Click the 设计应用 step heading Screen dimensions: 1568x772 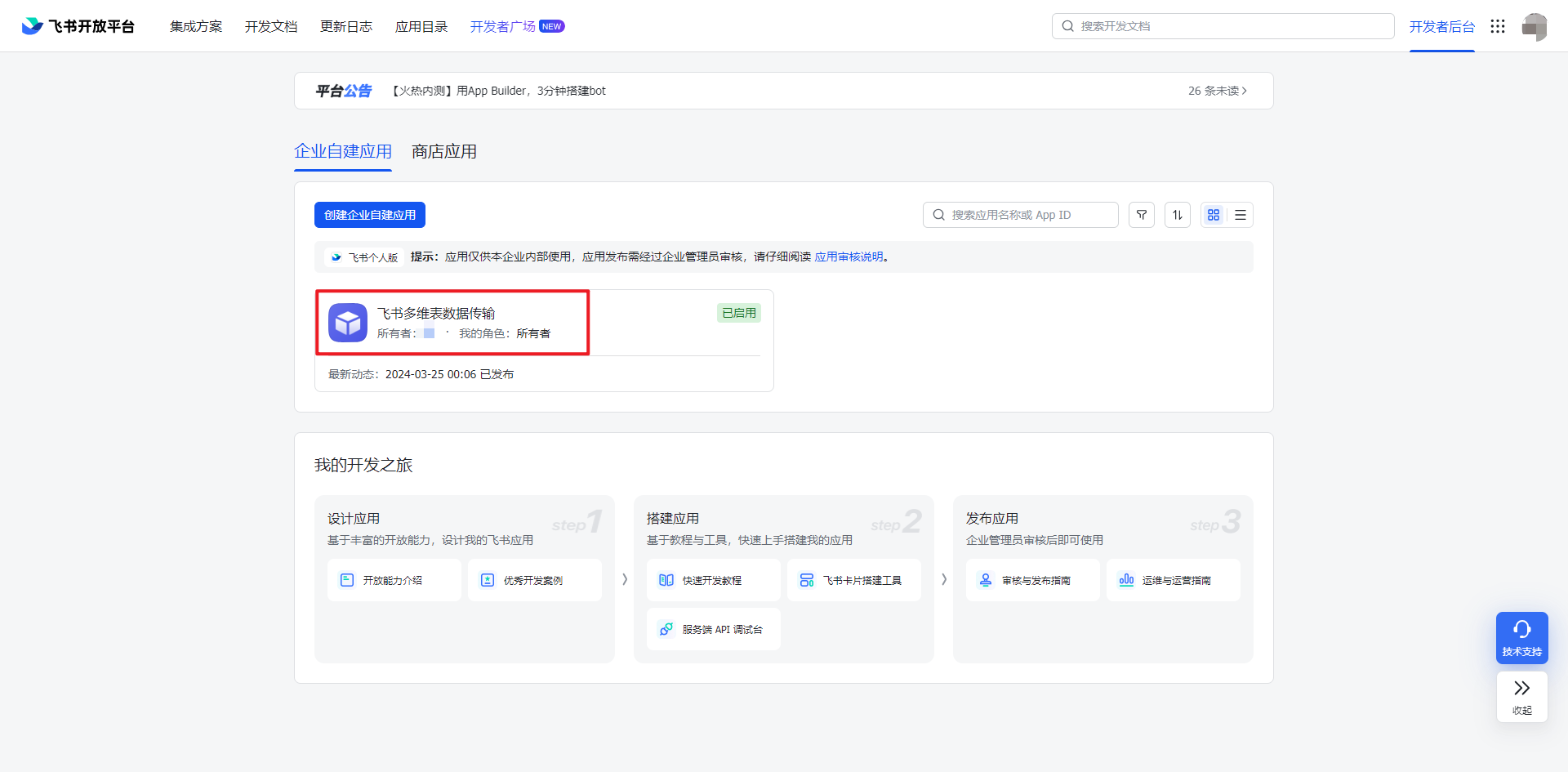coord(354,518)
